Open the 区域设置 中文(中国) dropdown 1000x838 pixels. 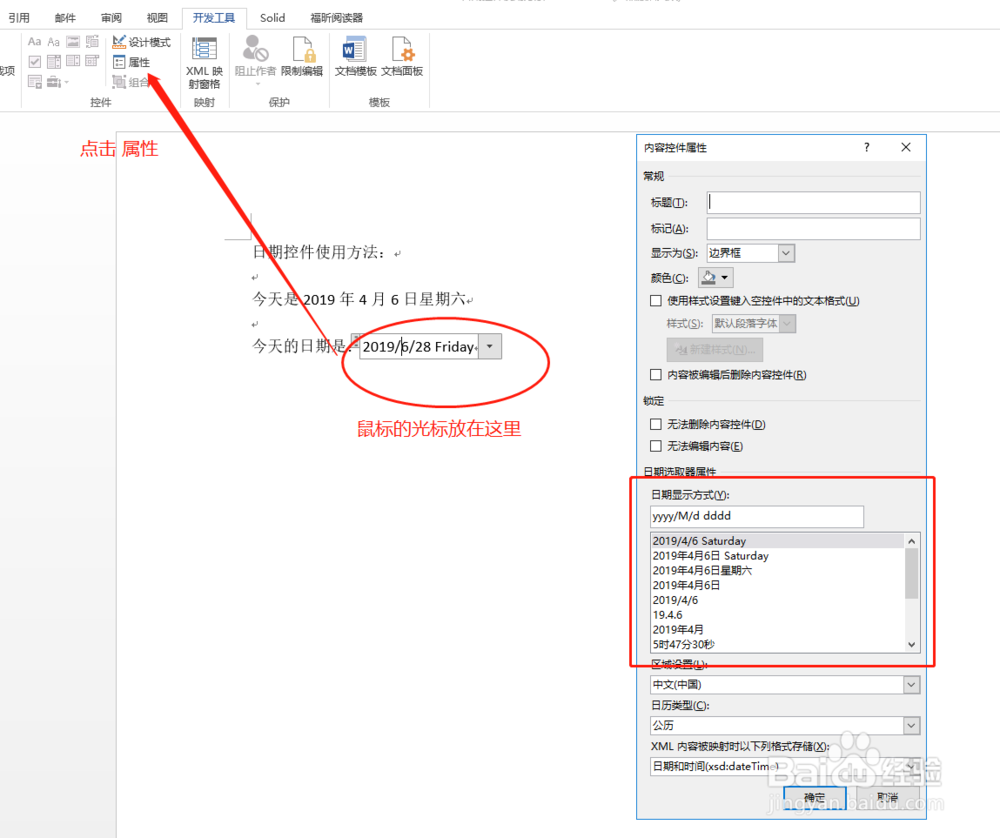[x=911, y=684]
